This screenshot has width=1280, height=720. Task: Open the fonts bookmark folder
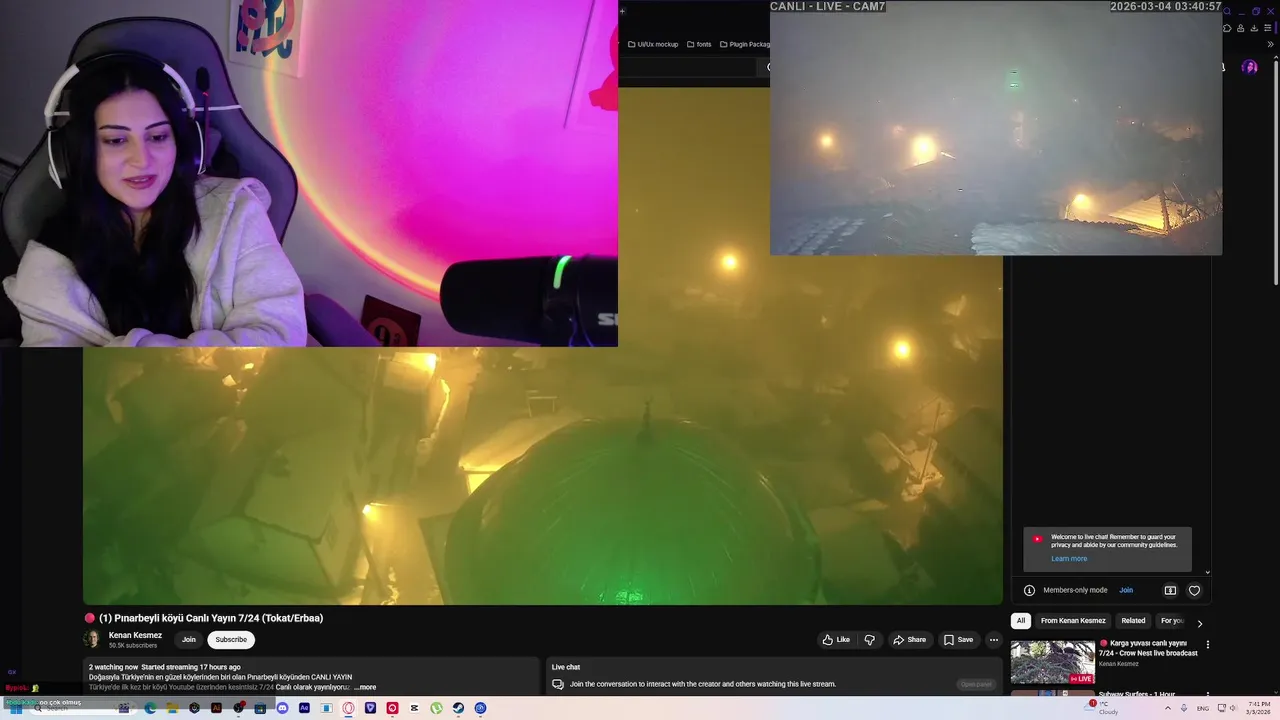point(699,44)
